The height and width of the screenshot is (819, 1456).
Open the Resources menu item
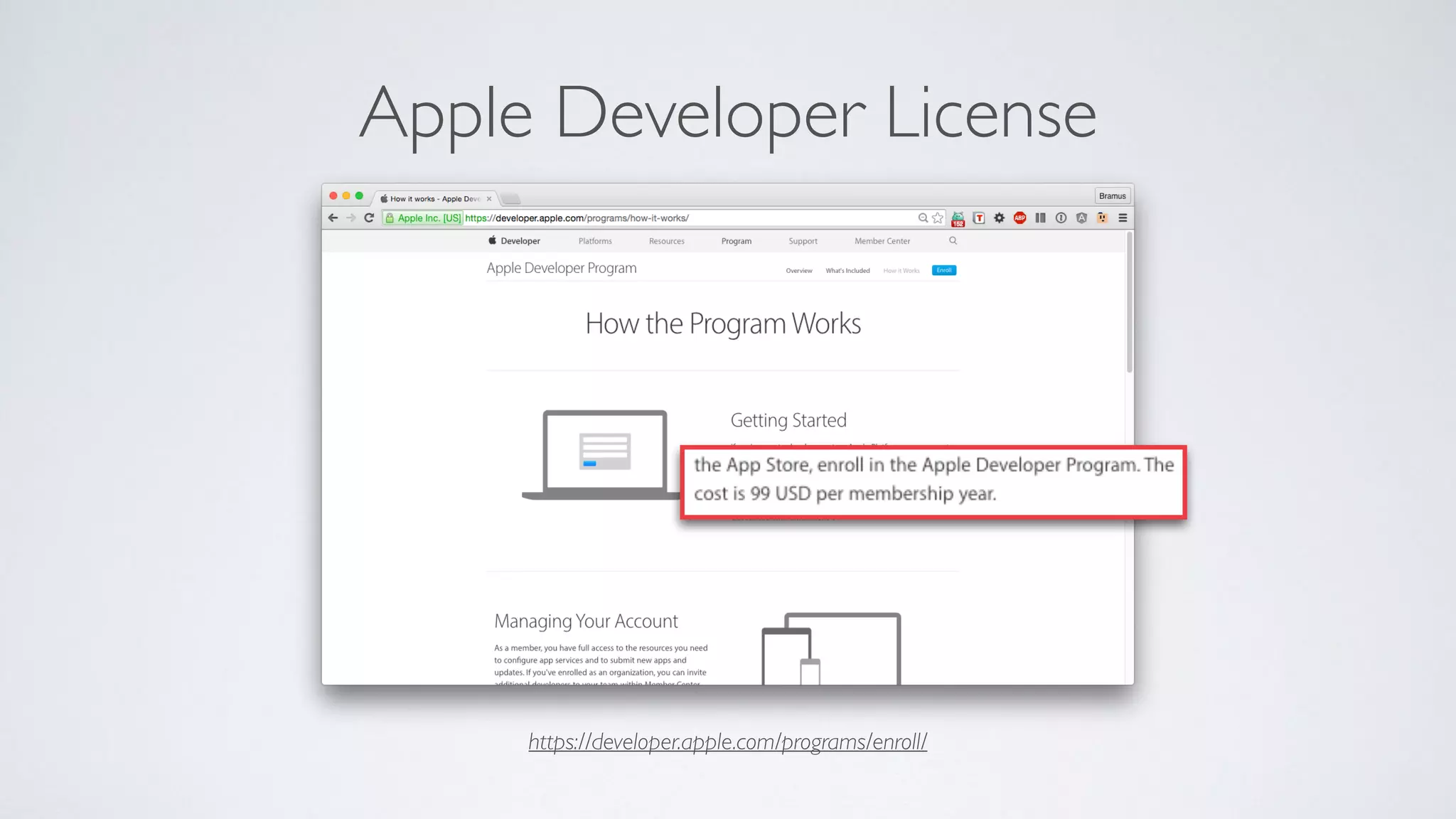click(667, 241)
